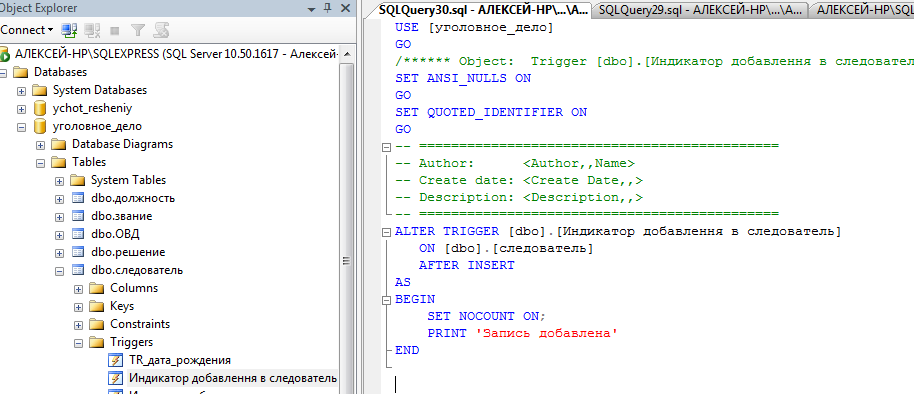Click the 'SET QUOTED_IDENTIFIER ON' line
This screenshot has height=394, width=914.
tap(491, 112)
